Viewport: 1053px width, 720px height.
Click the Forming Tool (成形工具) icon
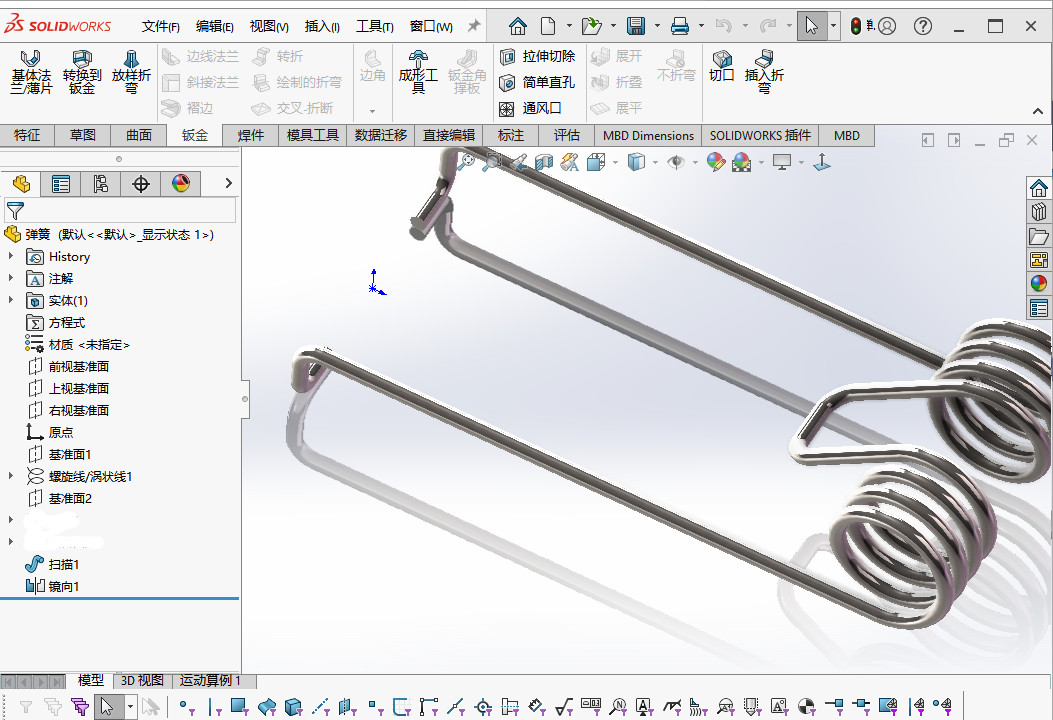click(x=418, y=73)
